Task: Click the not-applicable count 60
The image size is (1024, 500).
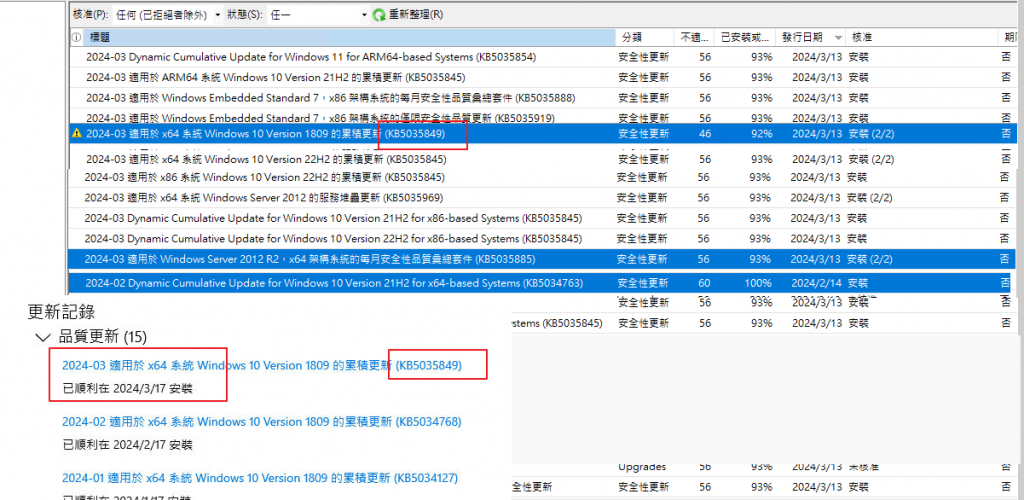Action: pyautogui.click(x=705, y=283)
